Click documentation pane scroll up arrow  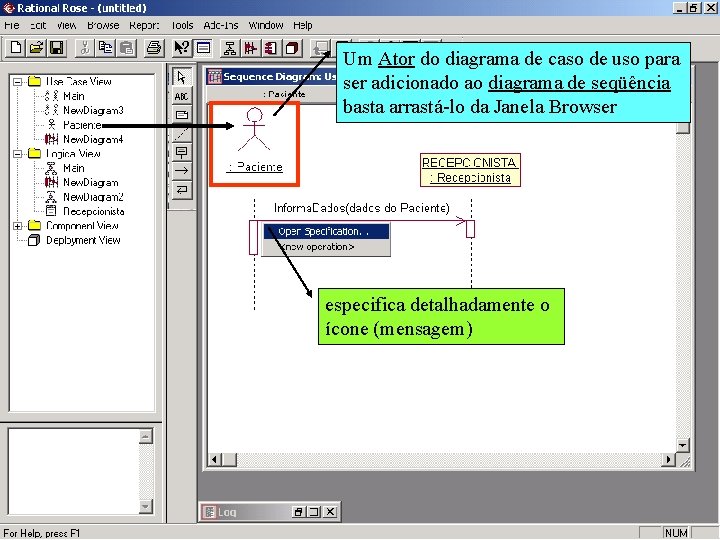pyautogui.click(x=146, y=436)
